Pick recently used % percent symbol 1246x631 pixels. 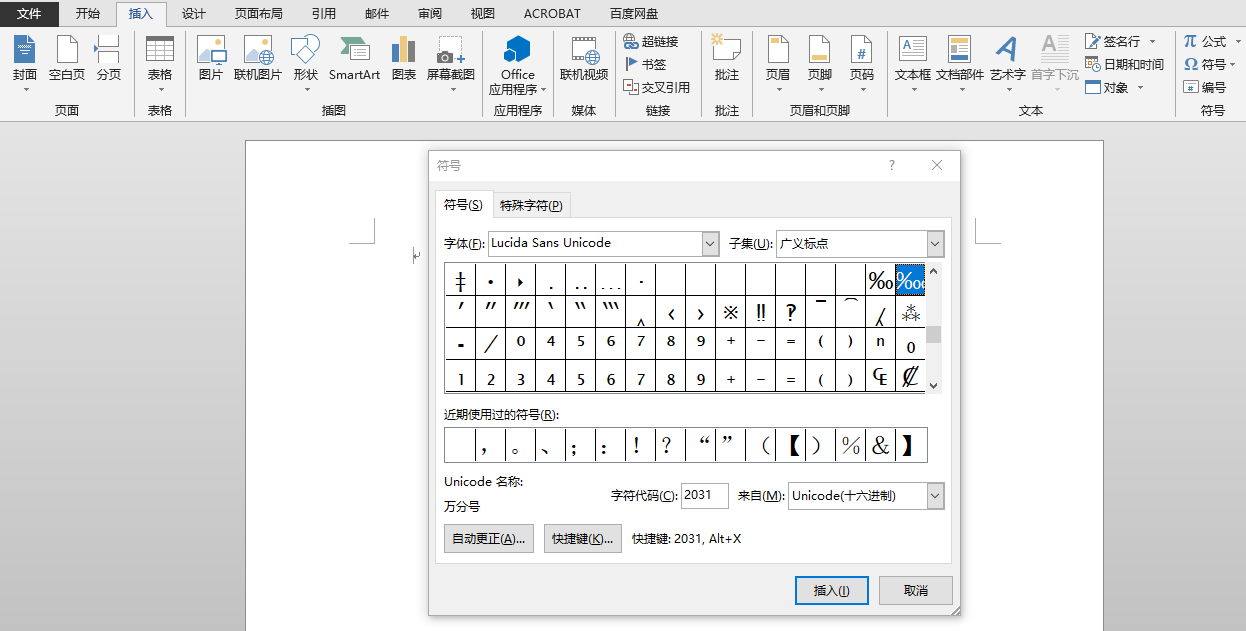point(850,446)
